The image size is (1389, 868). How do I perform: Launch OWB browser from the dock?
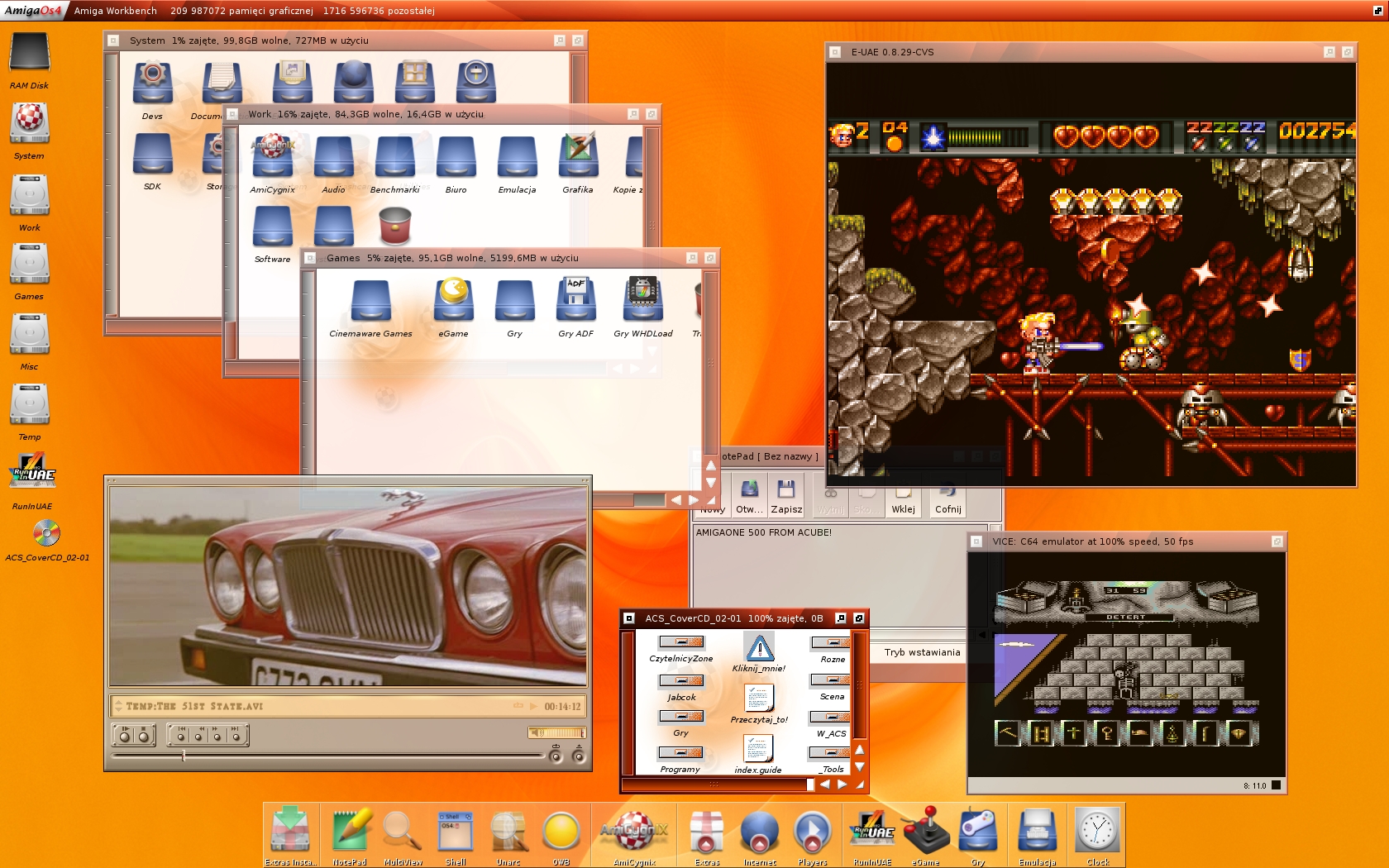(x=561, y=832)
